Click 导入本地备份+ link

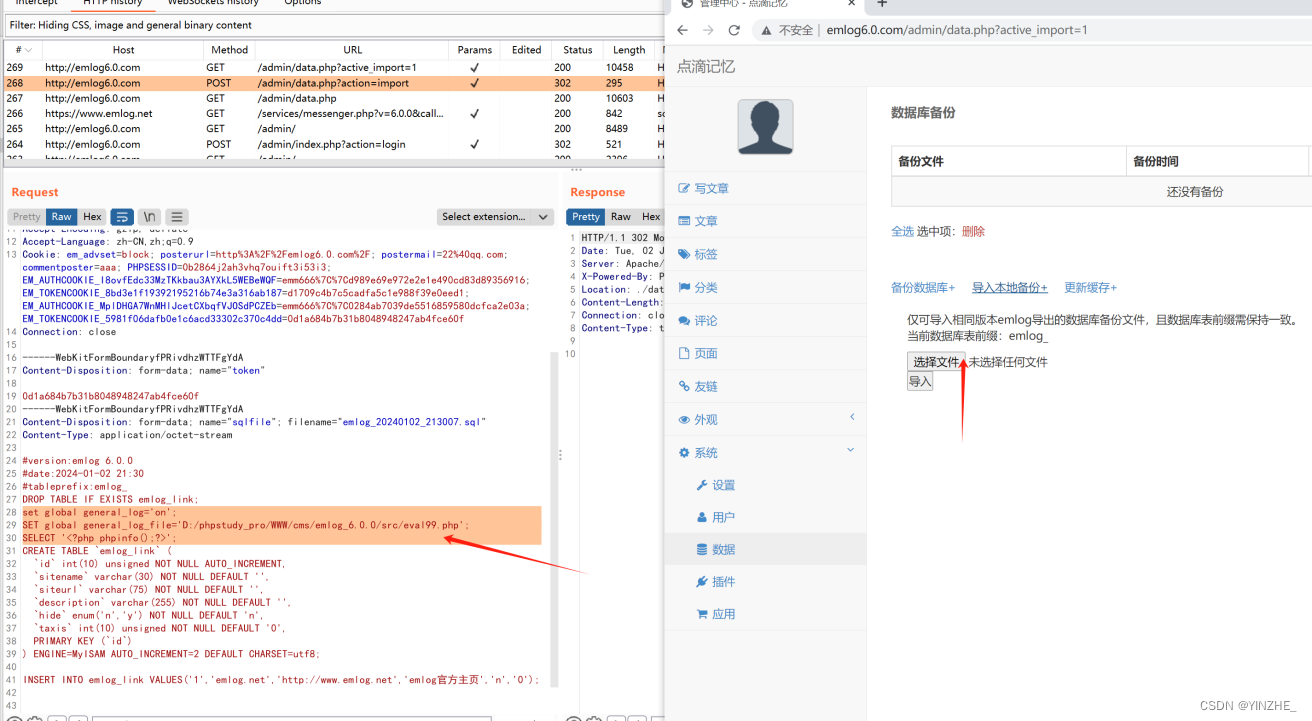pos(1010,287)
